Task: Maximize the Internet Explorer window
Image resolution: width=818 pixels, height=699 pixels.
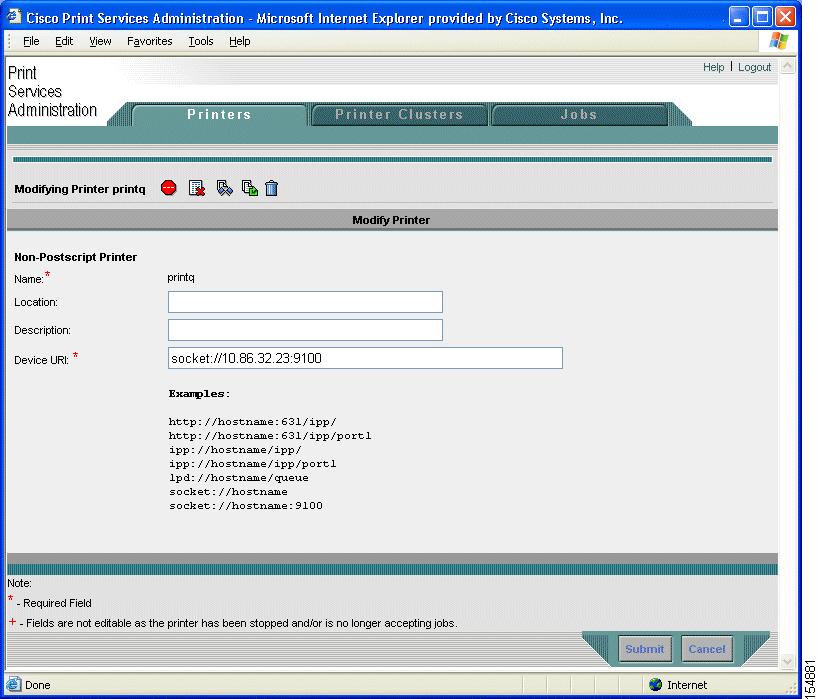Action: pyautogui.click(x=762, y=17)
